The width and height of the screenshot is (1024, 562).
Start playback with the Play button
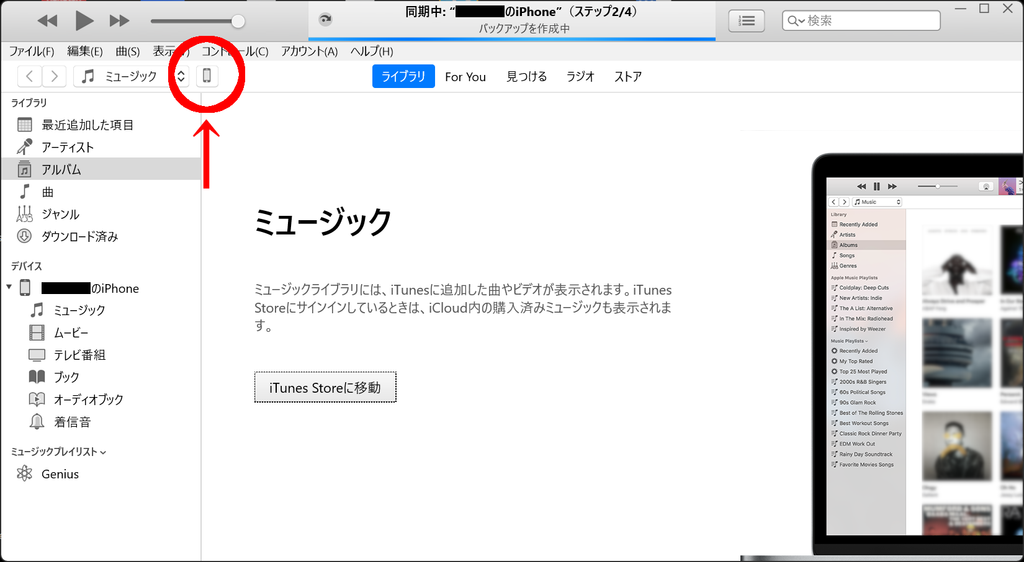(84, 21)
